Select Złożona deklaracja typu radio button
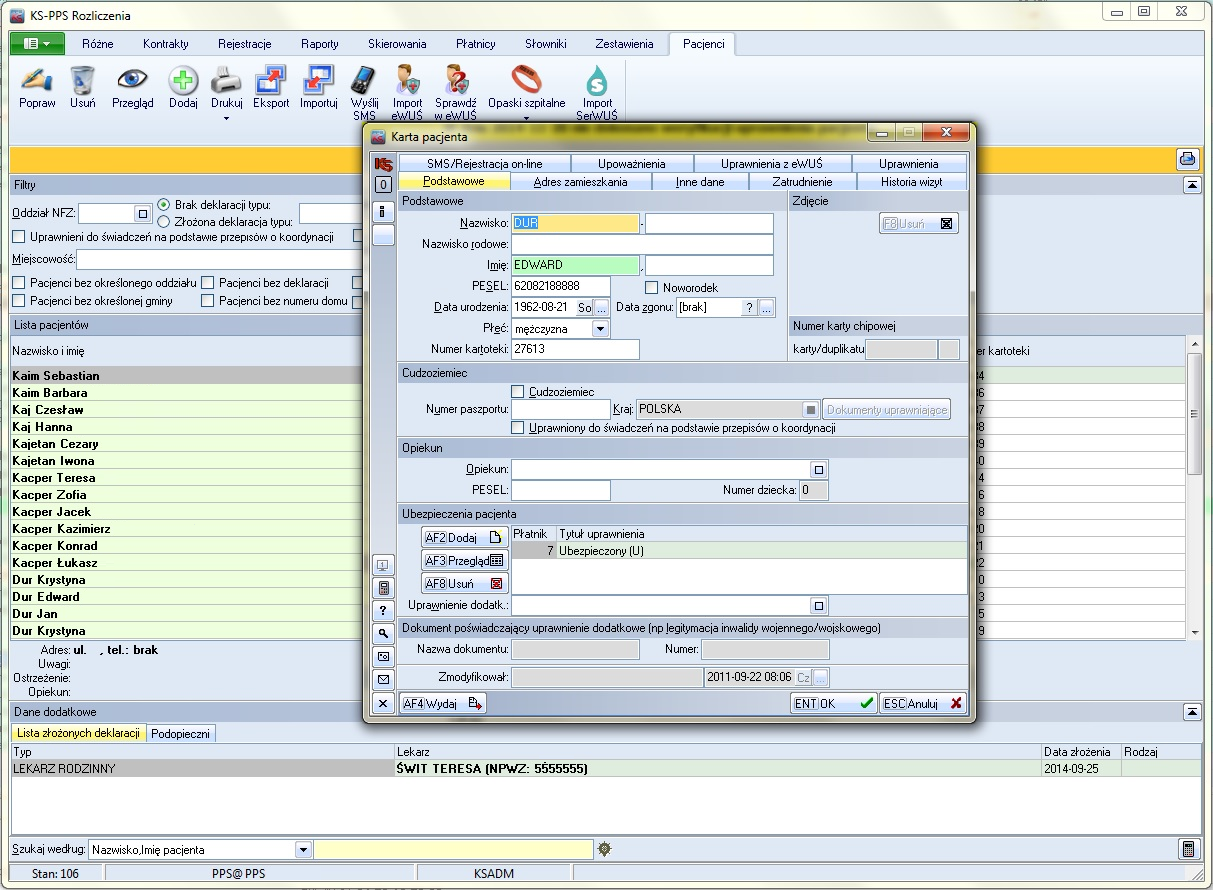This screenshot has width=1213, height=890. [164, 221]
